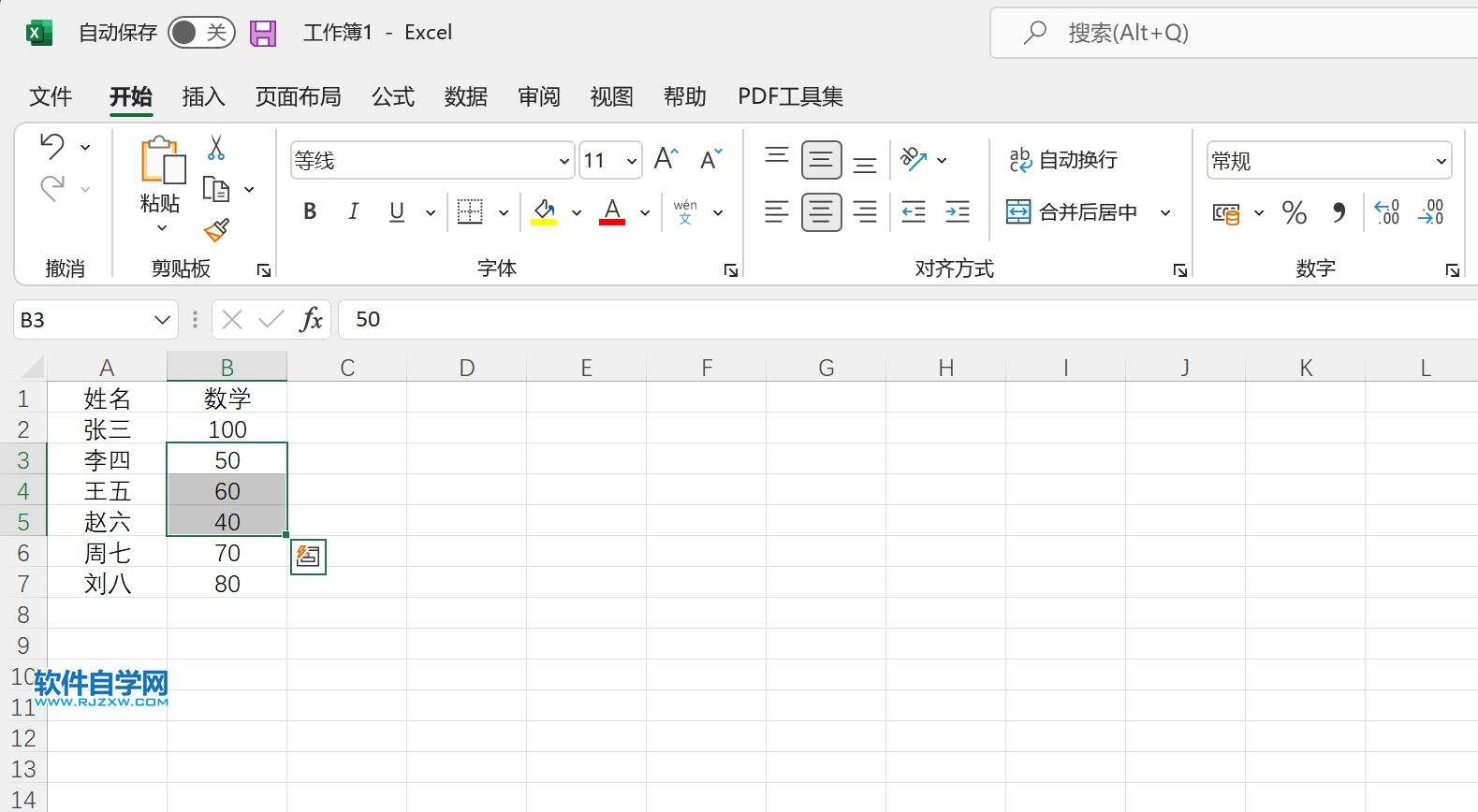Open the PDF工具集 tab
The width and height of the screenshot is (1478, 812).
[x=790, y=96]
